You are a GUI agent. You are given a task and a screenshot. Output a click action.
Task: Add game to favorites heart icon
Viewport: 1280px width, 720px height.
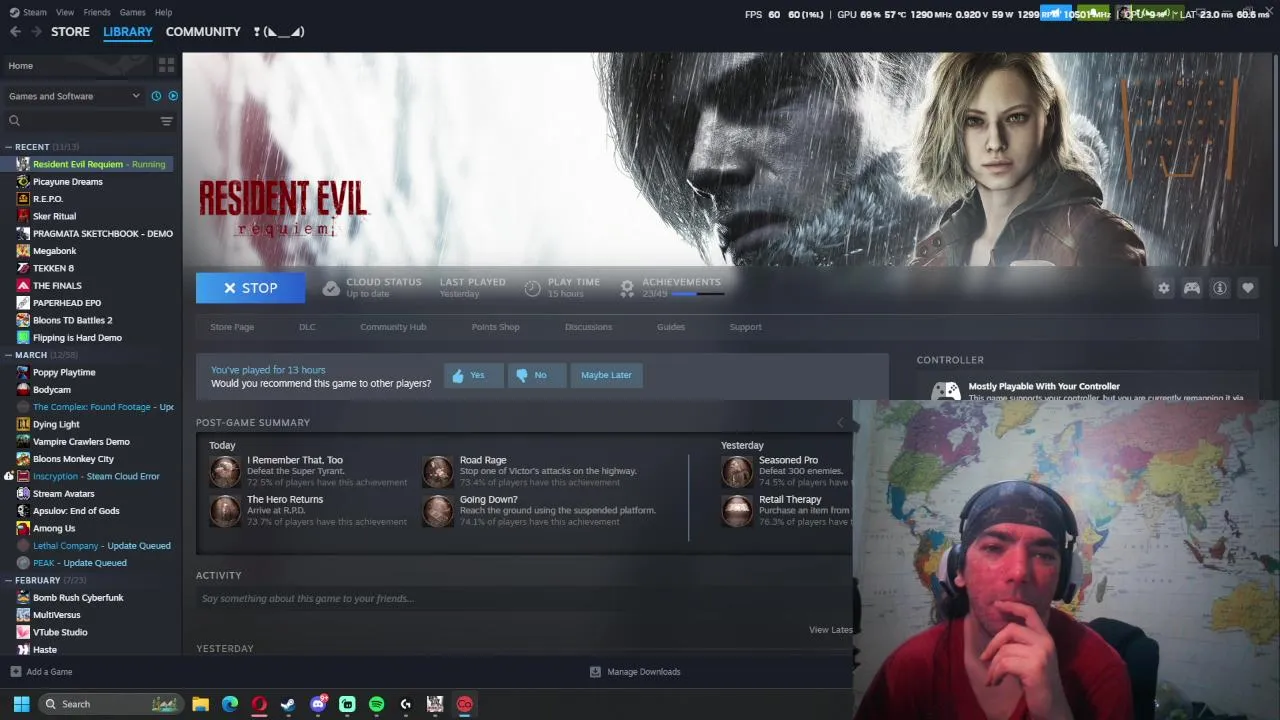click(x=1248, y=288)
